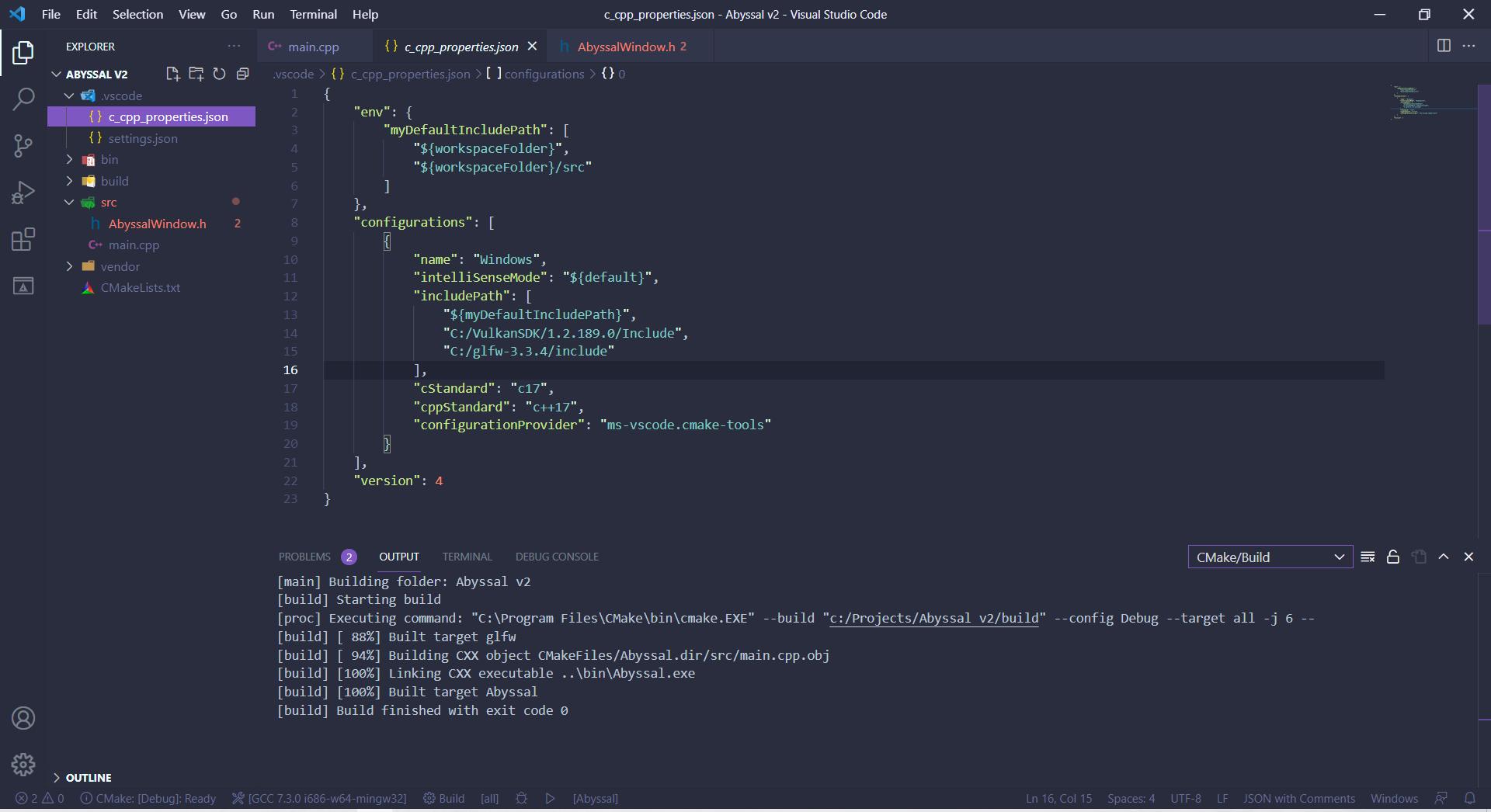Screen dimensions: 1491x812
Task: Run a build via status bar Build icon
Action: [443, 798]
